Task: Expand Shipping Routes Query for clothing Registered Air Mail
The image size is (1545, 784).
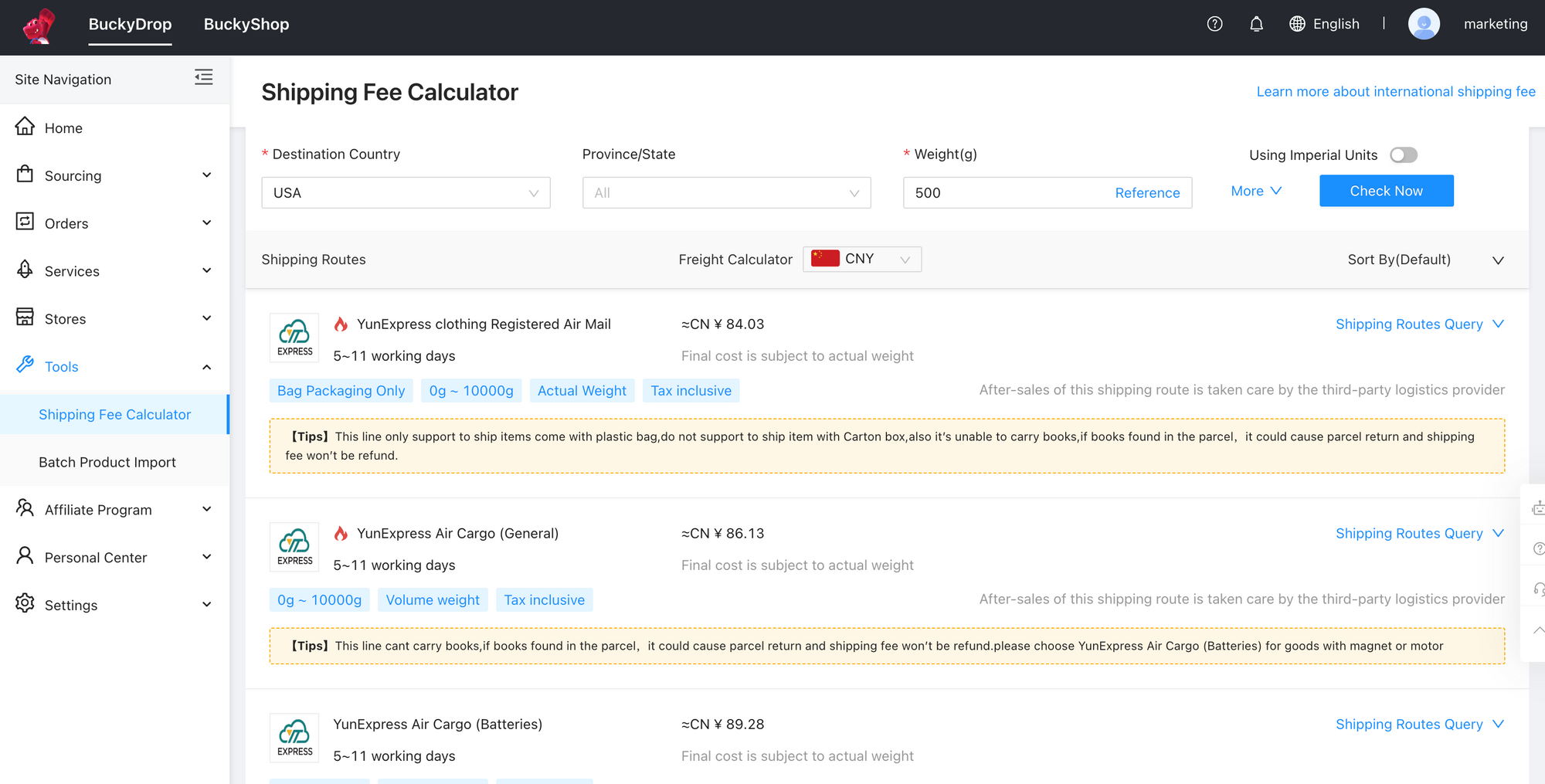Action: [x=1419, y=324]
